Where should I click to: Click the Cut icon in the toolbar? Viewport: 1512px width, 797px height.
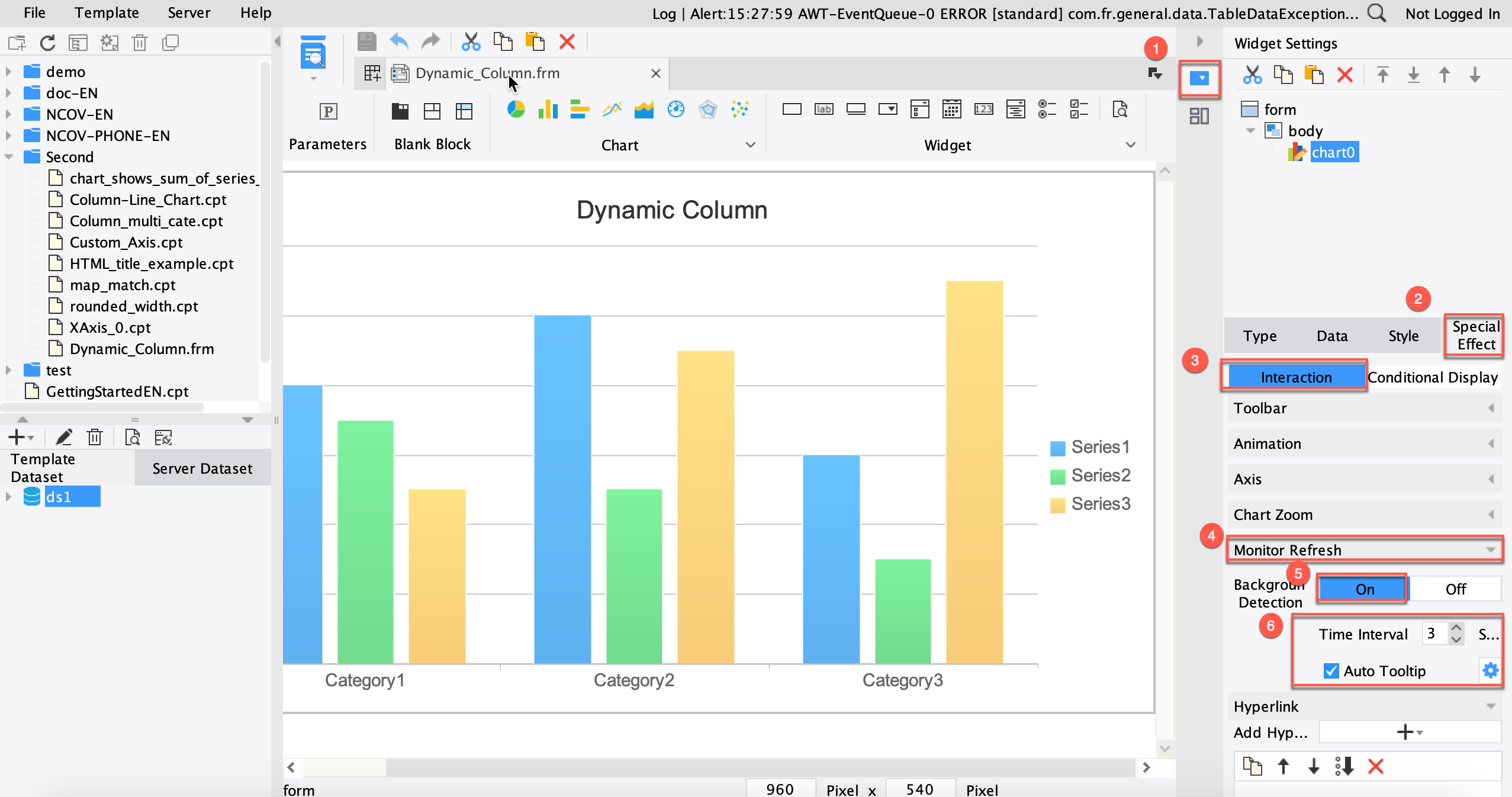tap(470, 41)
